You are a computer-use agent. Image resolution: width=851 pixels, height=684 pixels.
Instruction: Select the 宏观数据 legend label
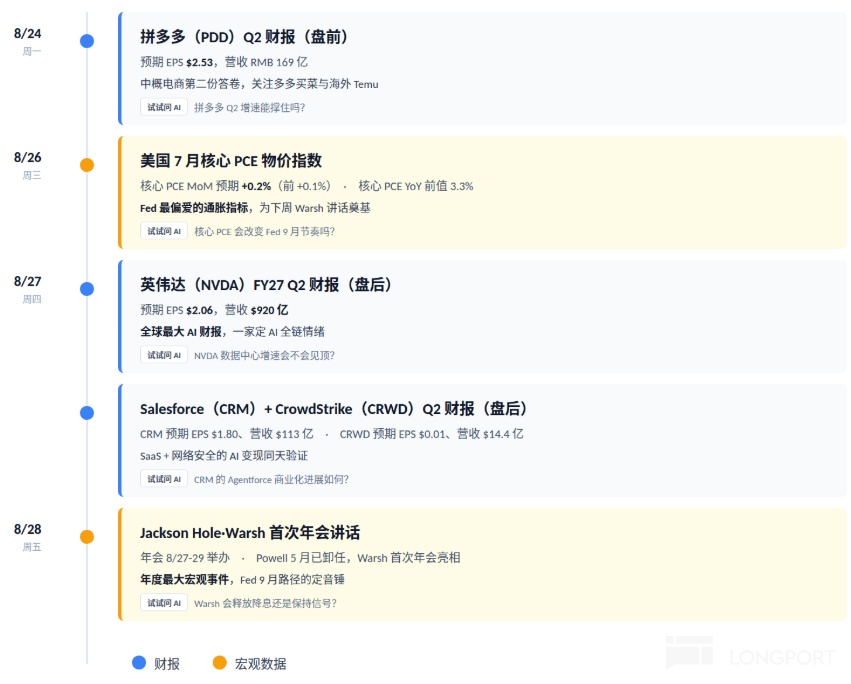click(x=261, y=663)
